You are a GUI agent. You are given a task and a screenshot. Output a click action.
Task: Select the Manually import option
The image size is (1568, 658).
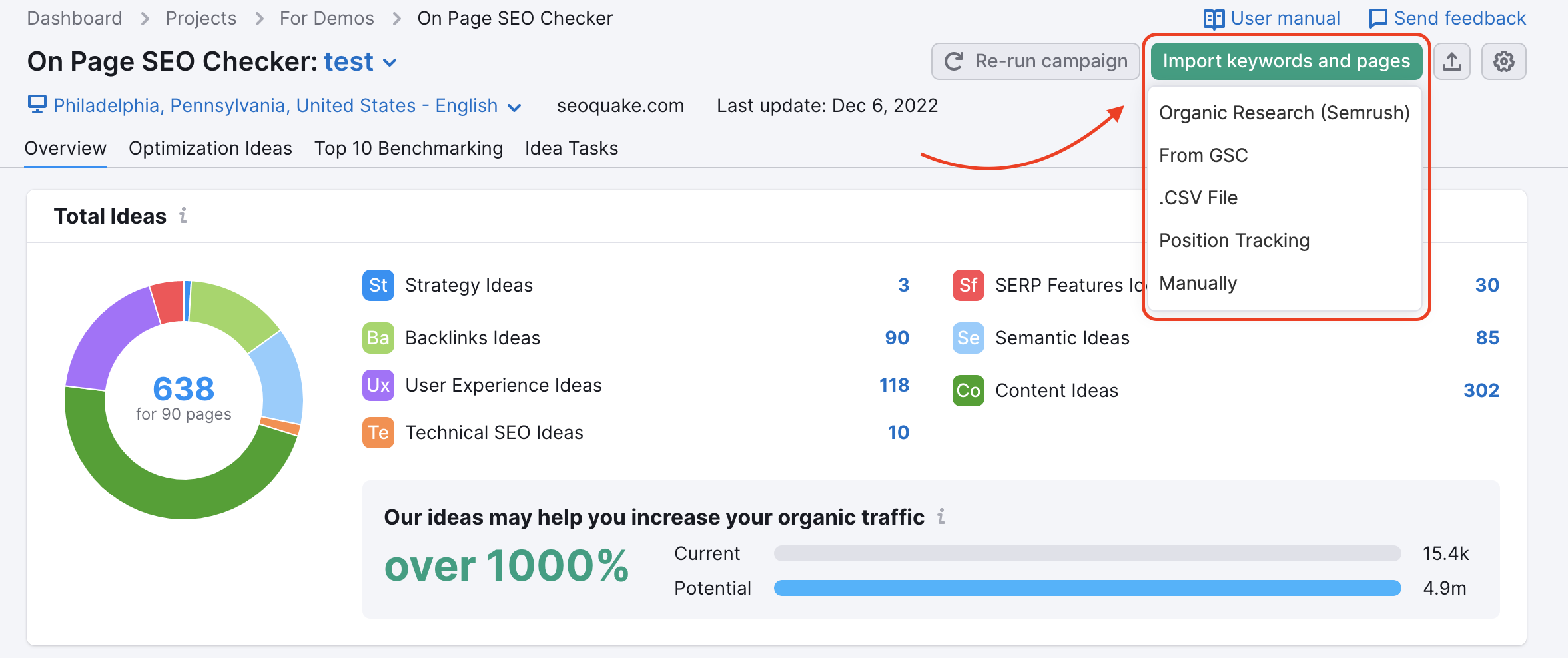pos(1197,283)
